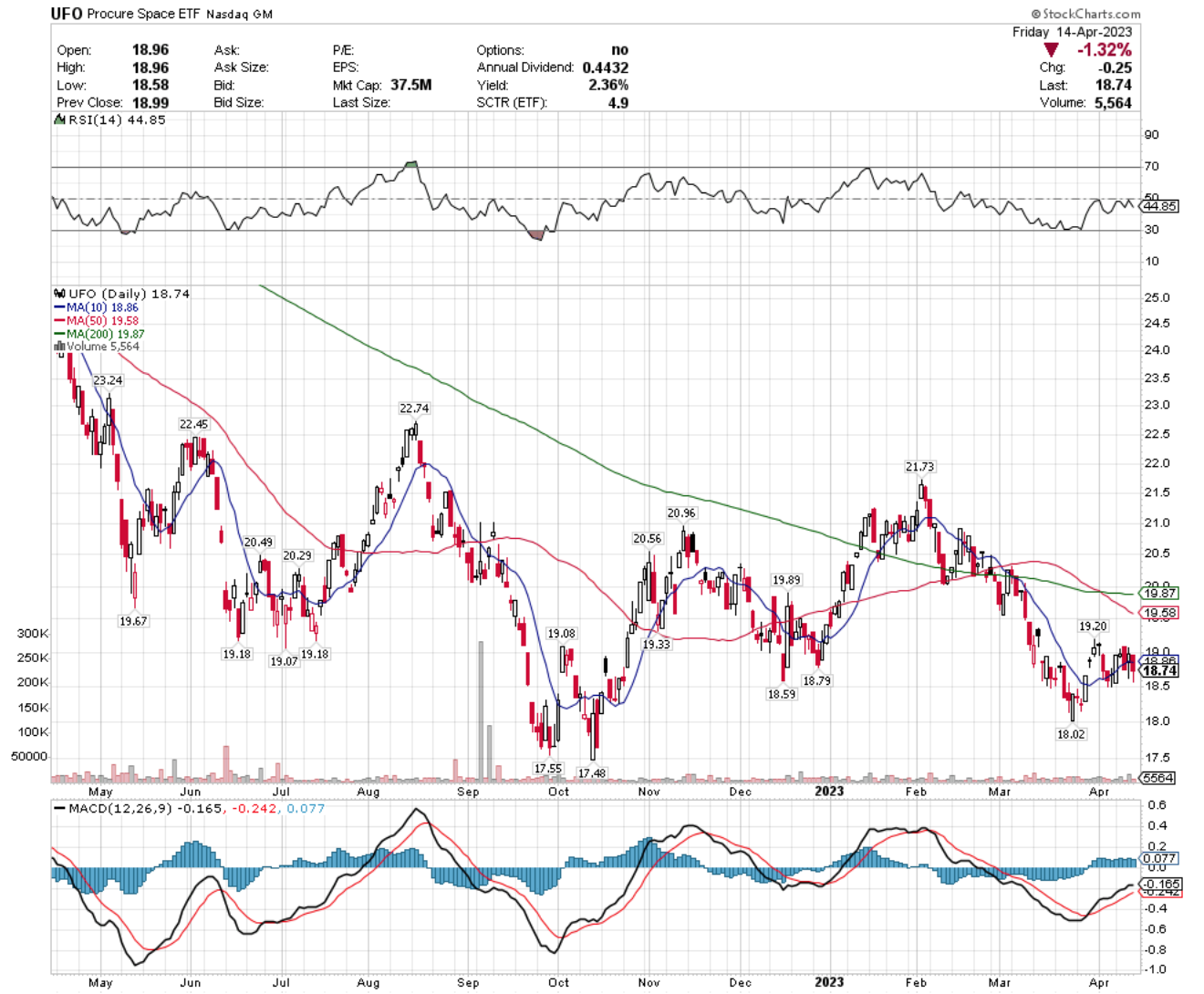Click the RSI(14) legend marker icon

[x=60, y=119]
